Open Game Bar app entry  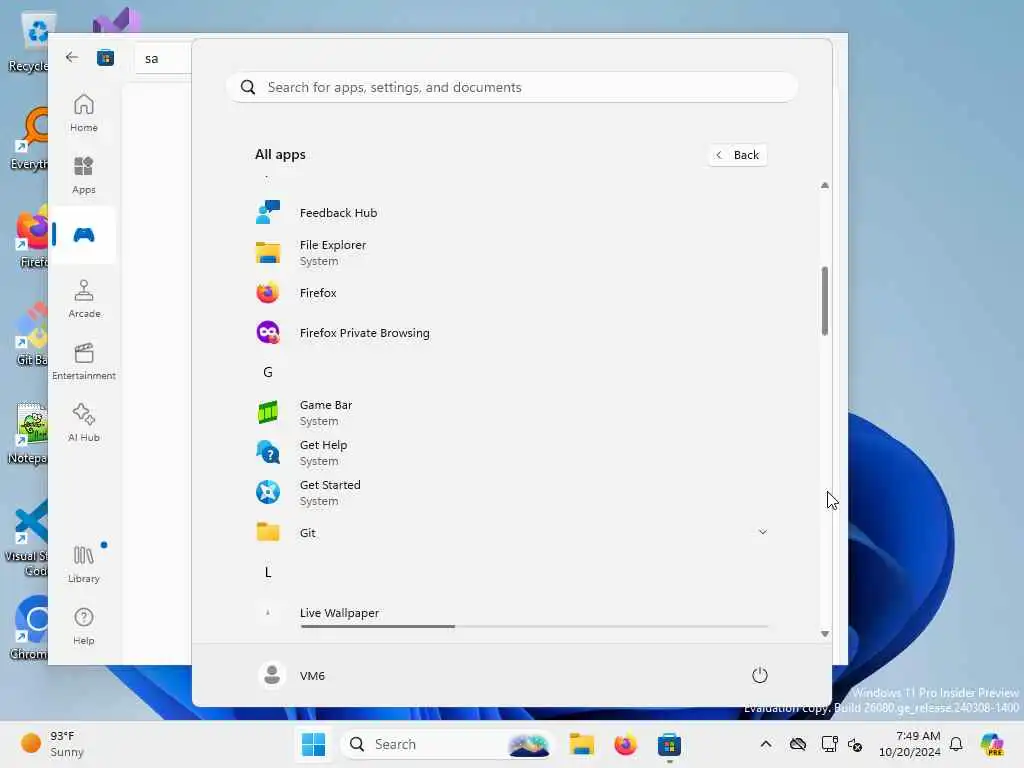tap(511, 413)
